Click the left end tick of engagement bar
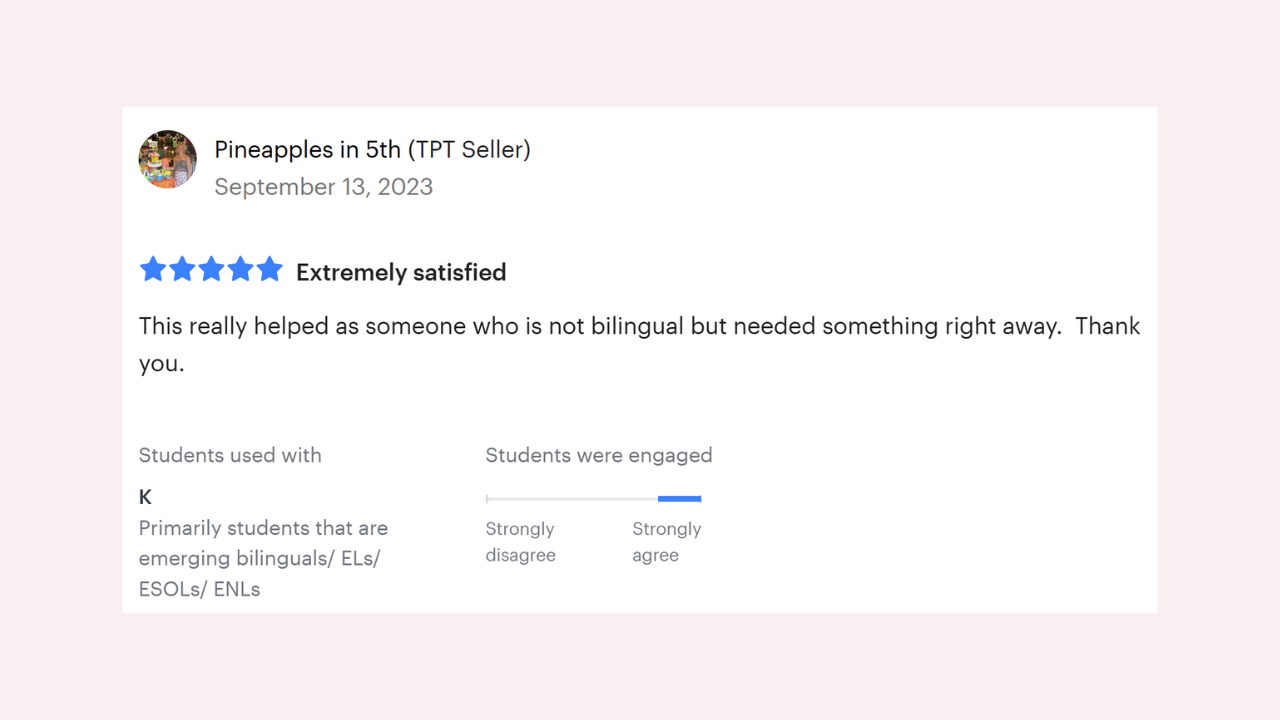The image size is (1280, 720). click(x=487, y=498)
